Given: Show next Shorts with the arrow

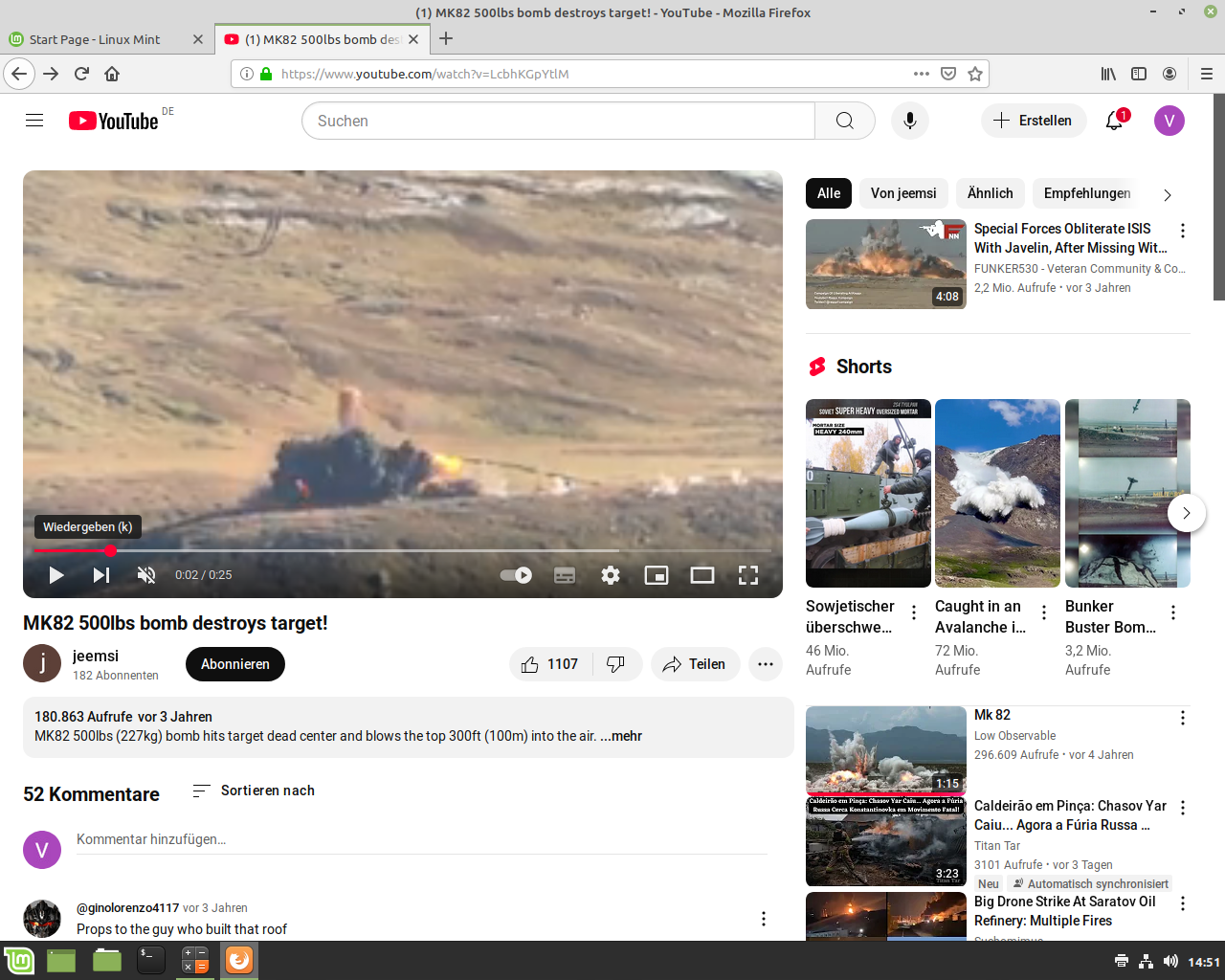Looking at the screenshot, I should (x=1187, y=513).
